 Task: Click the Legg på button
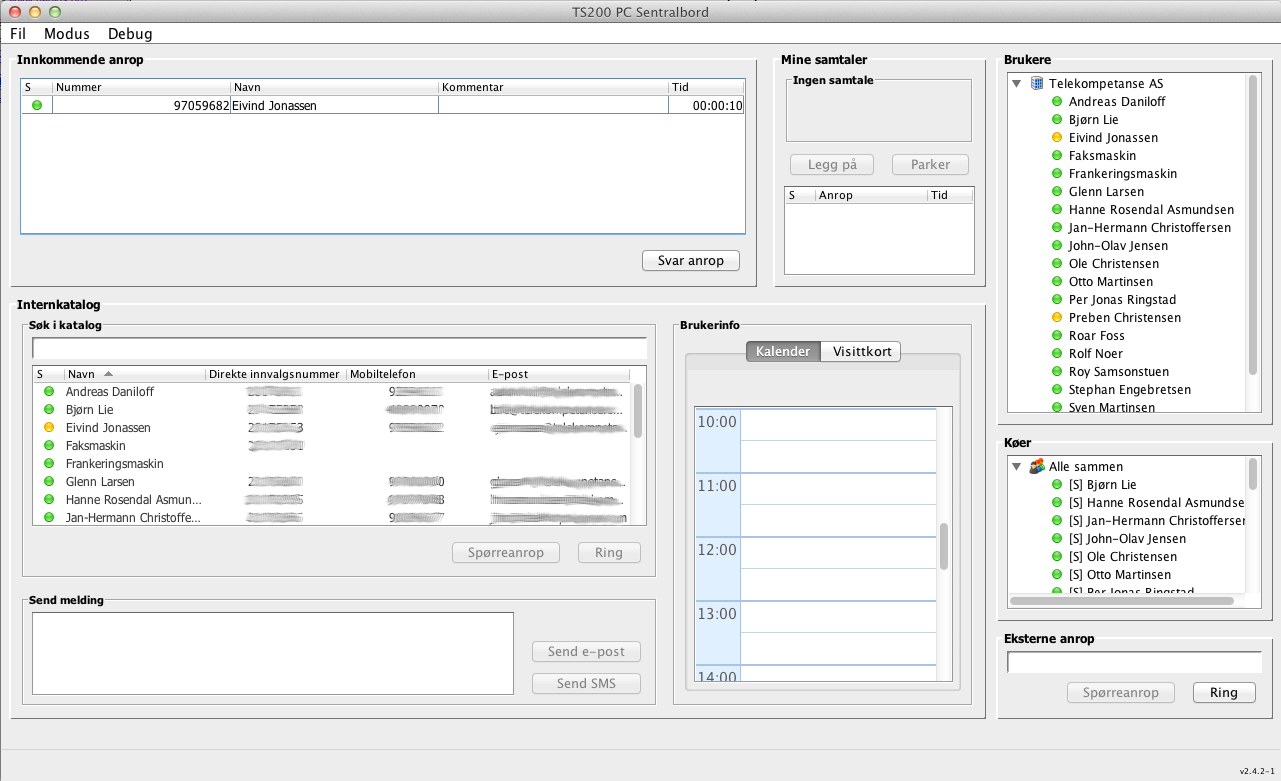832,164
